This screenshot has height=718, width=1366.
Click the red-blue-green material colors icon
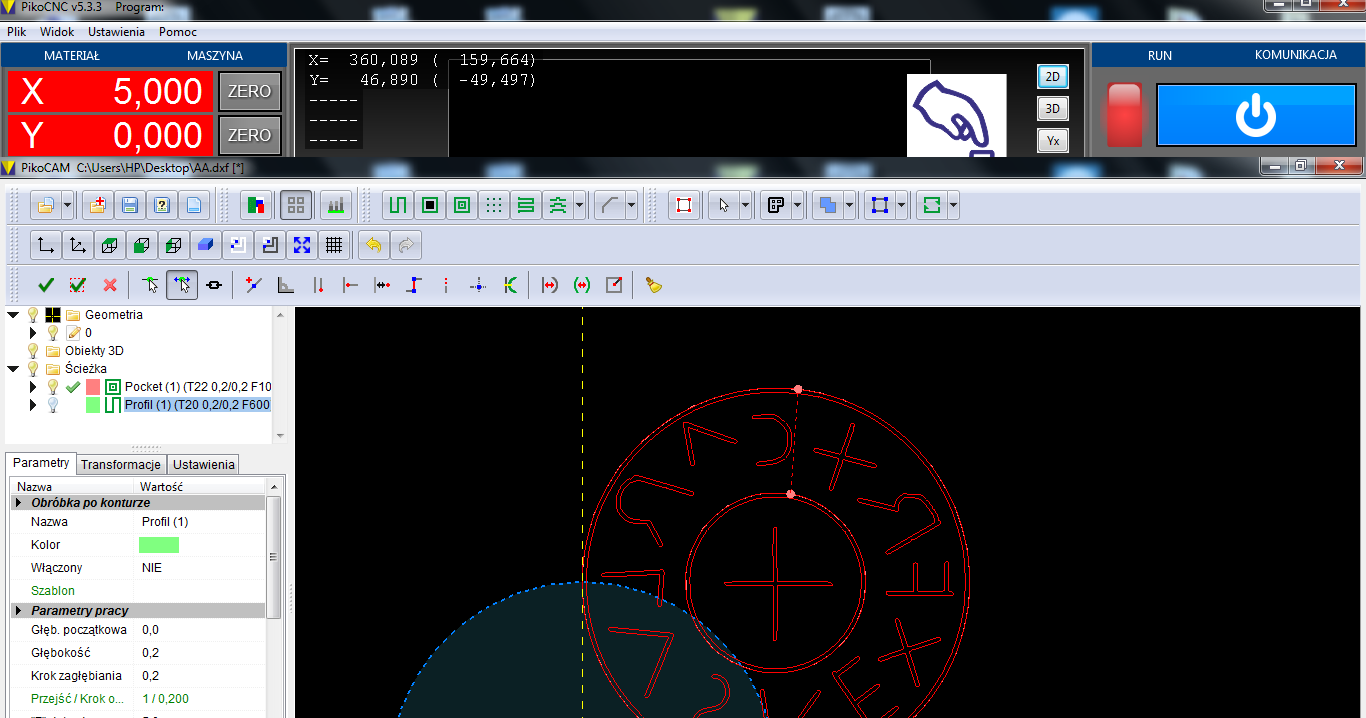pyautogui.click(x=257, y=206)
